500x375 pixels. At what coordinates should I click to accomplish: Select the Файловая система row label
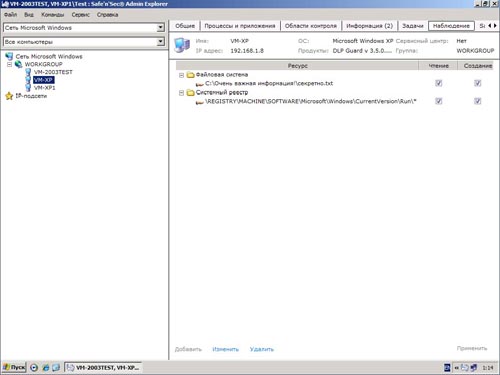click(222, 75)
